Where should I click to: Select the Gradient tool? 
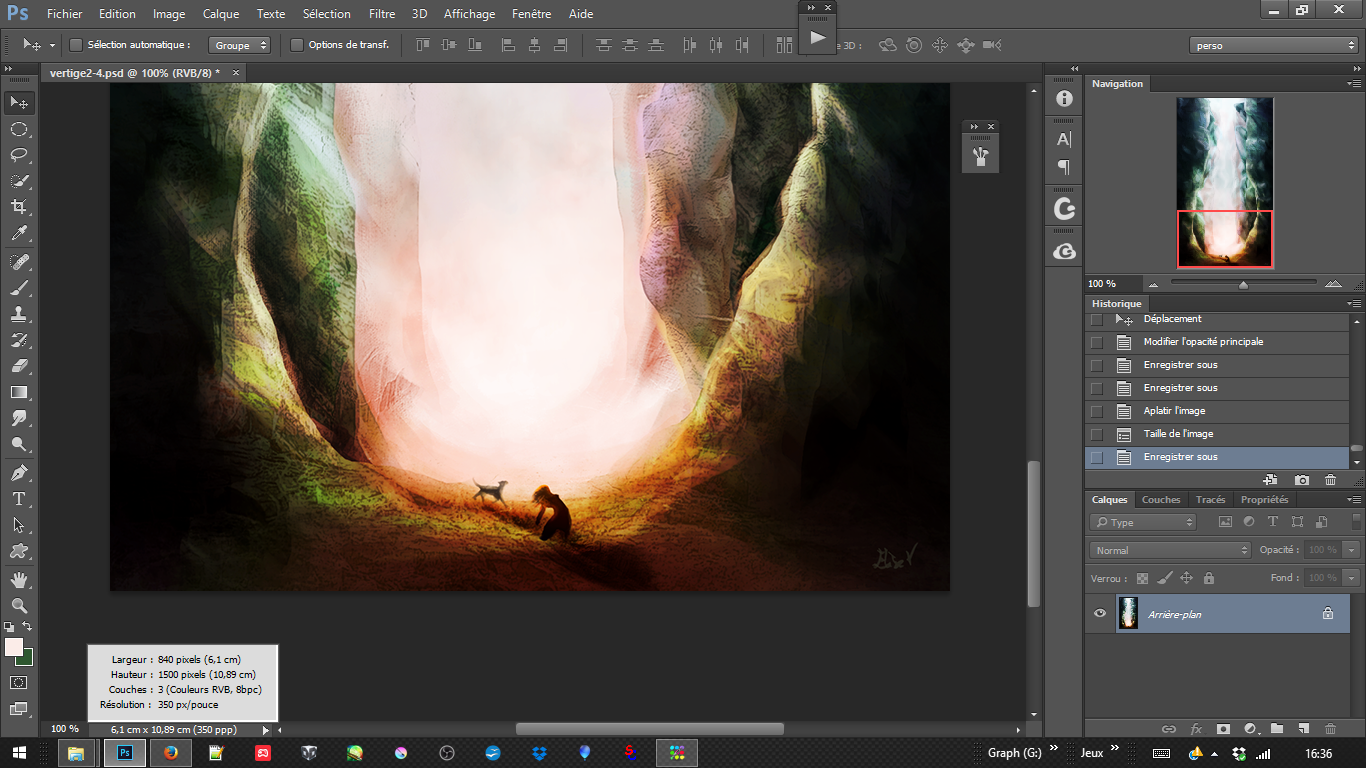(18, 392)
